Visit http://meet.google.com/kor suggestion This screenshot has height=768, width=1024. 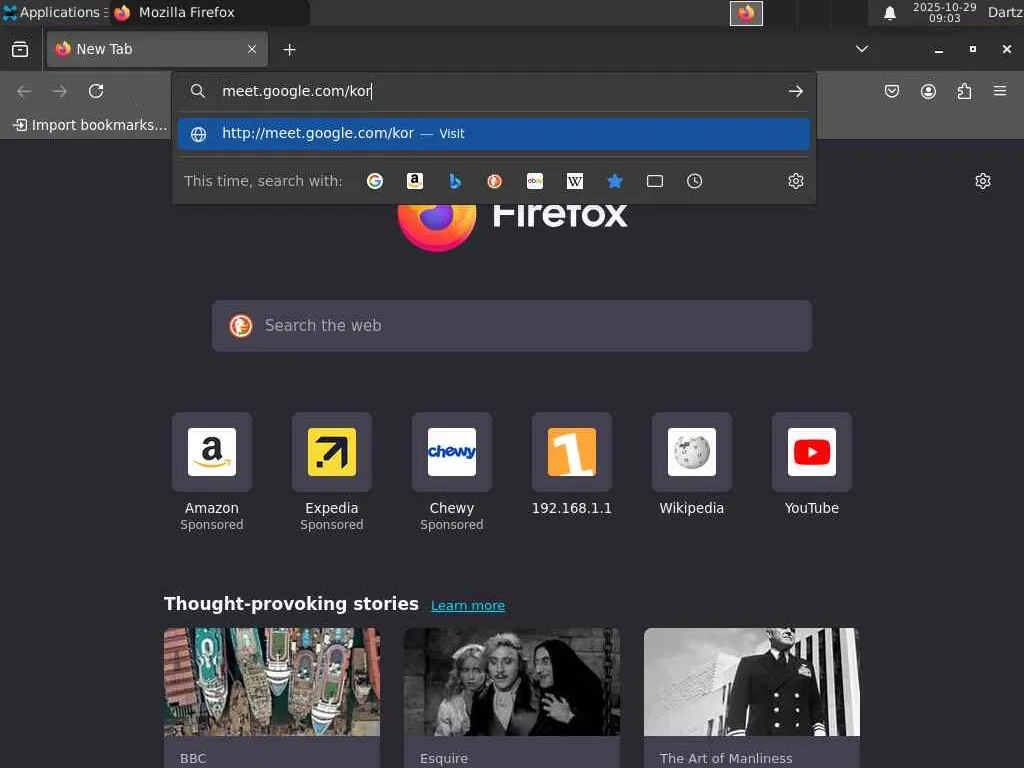tap(494, 134)
